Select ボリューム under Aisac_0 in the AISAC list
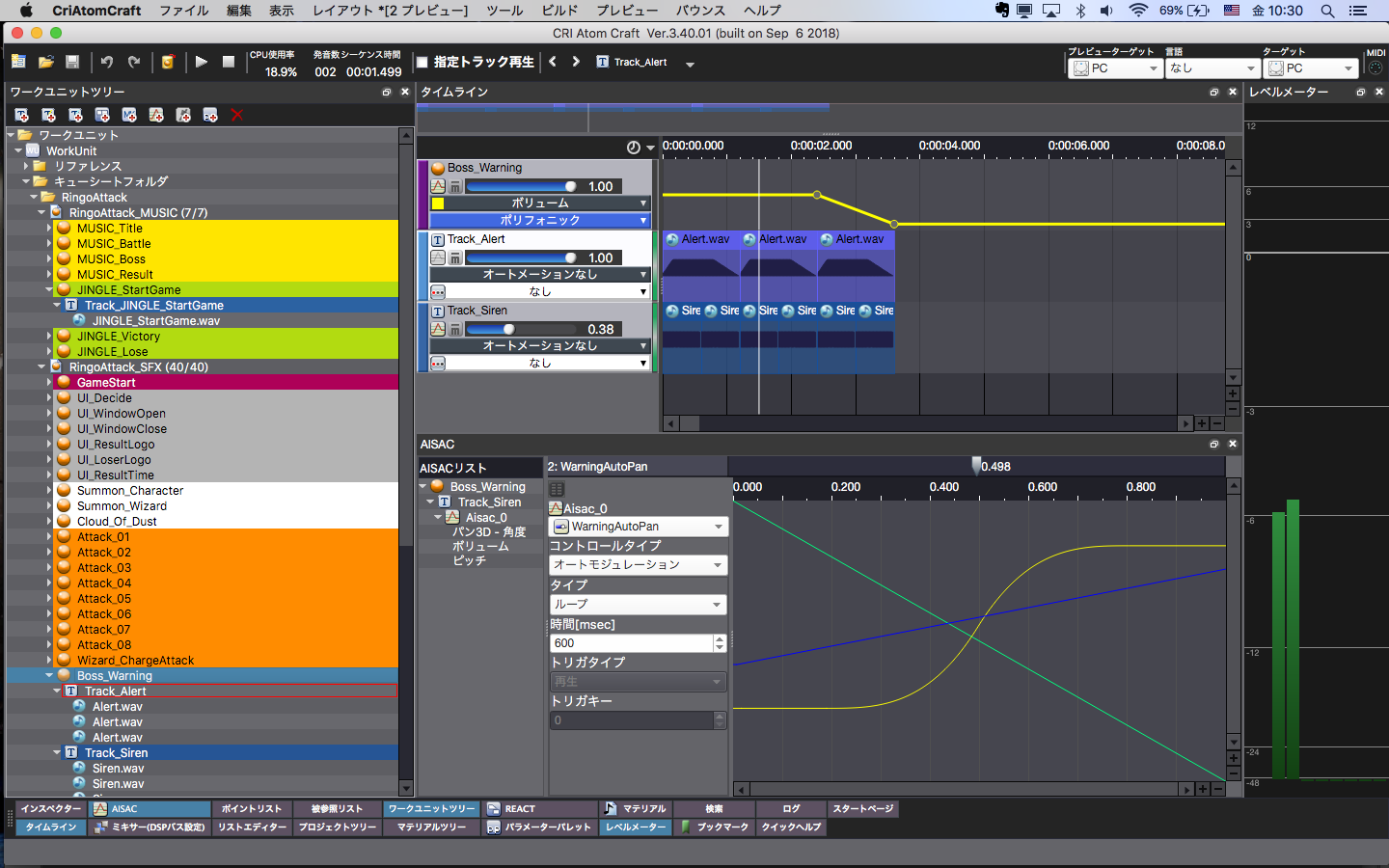Viewport: 1389px width, 868px height. point(480,546)
